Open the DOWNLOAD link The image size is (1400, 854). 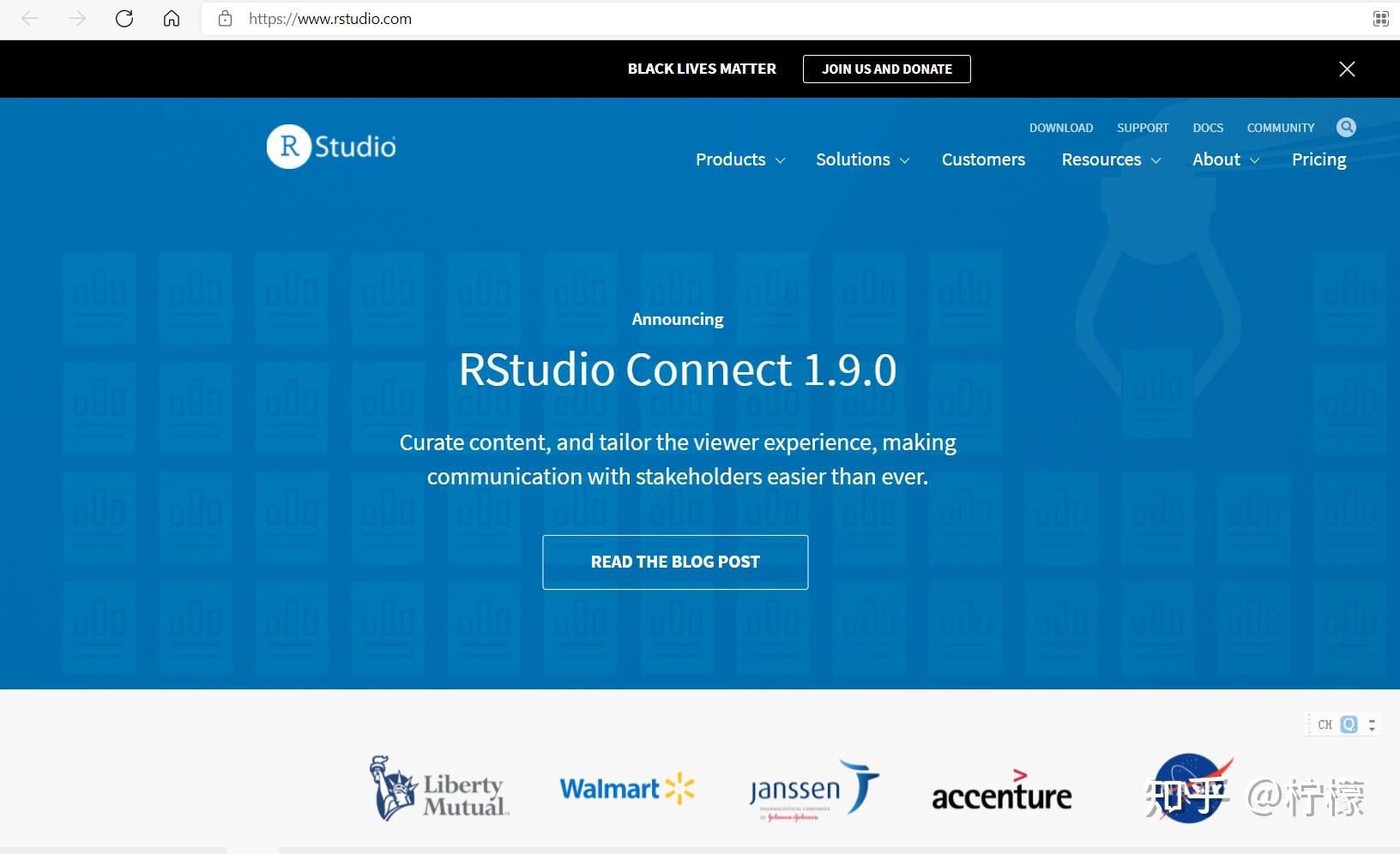click(x=1060, y=127)
